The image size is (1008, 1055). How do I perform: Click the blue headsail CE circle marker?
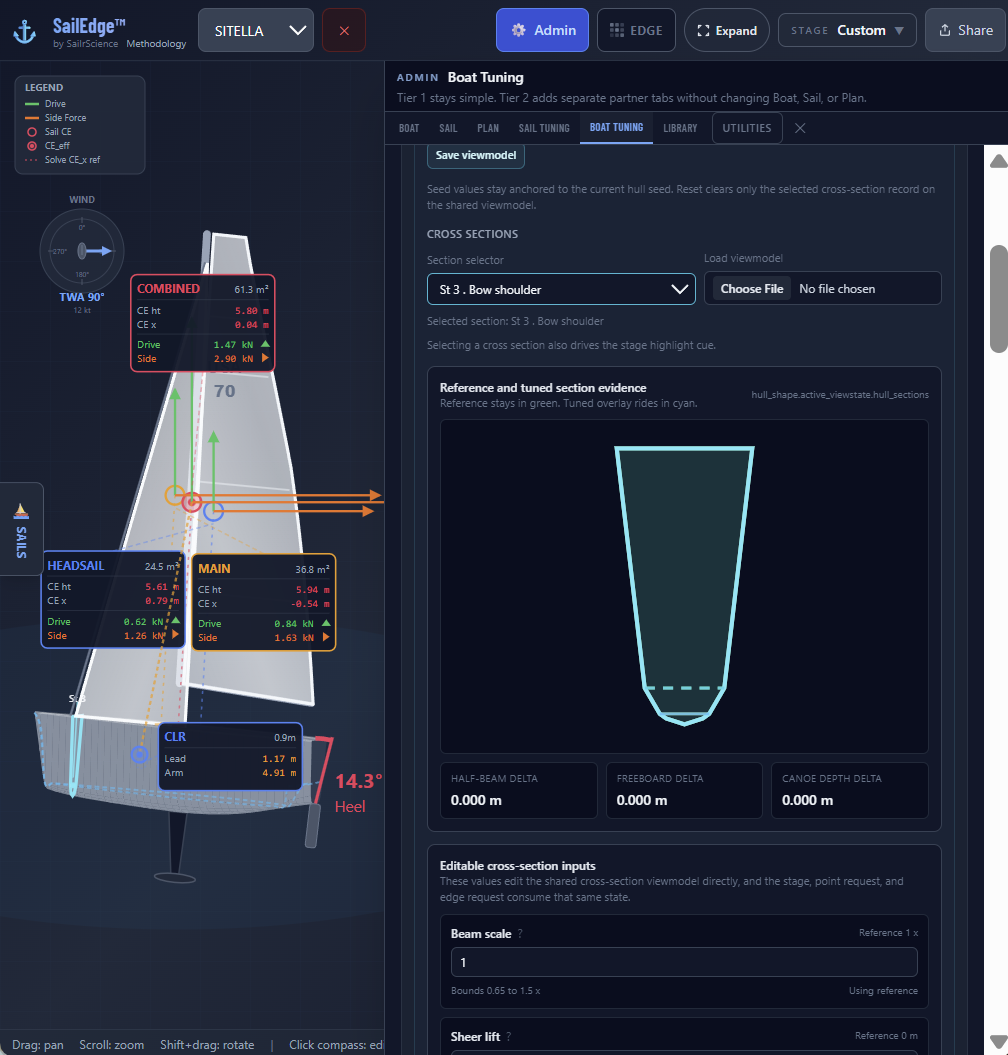pos(213,511)
